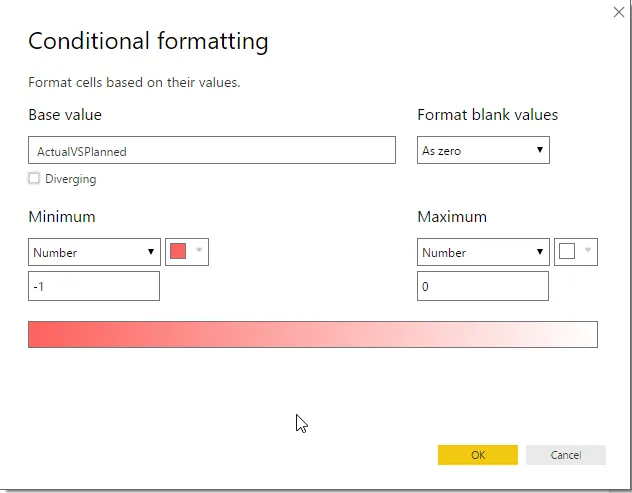
Task: Click the Base value field ActualVSPlanned
Action: [212, 151]
